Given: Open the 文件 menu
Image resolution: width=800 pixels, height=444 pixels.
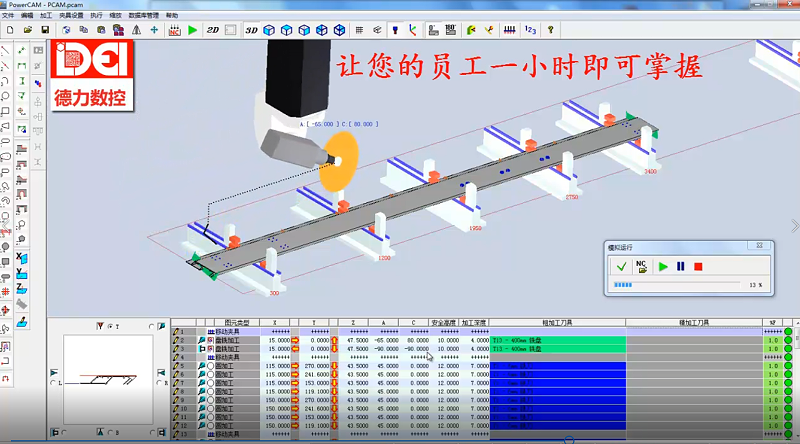Looking at the screenshot, I should [8, 16].
